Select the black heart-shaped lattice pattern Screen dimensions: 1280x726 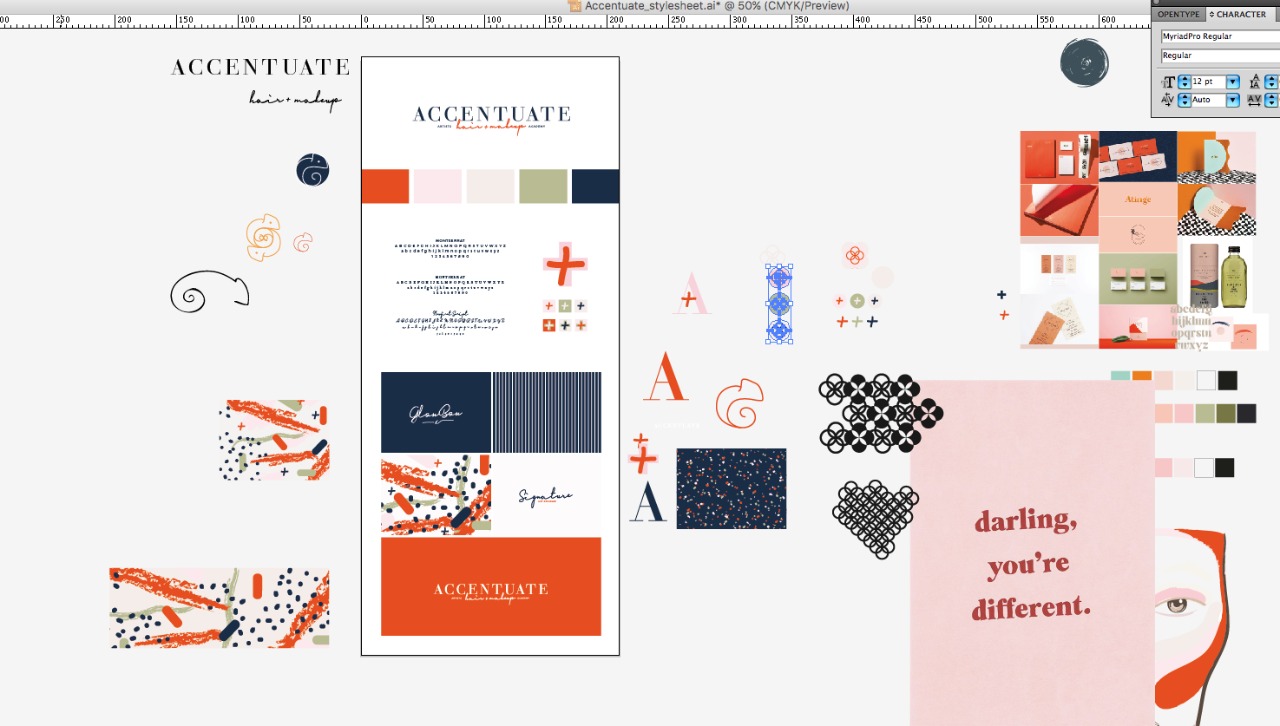(x=875, y=518)
